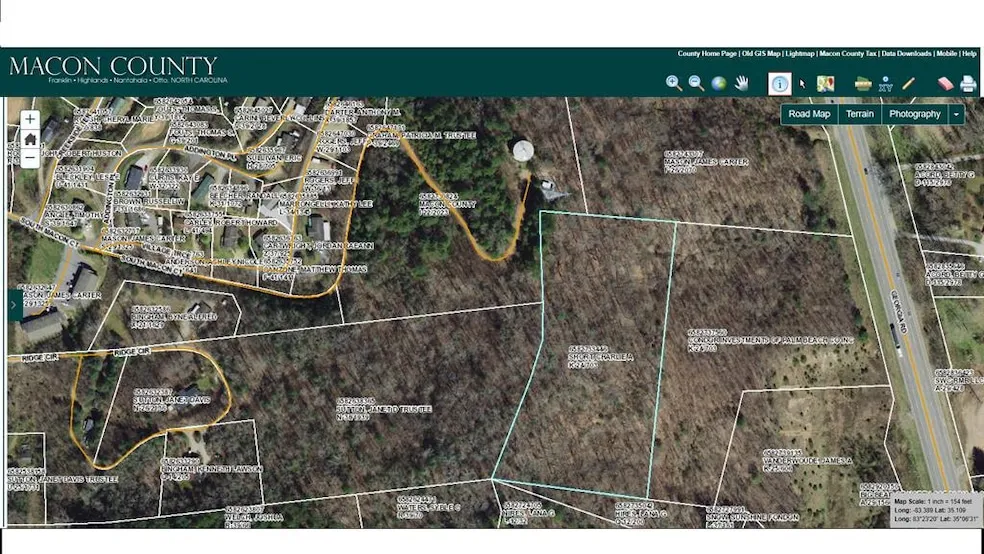The height and width of the screenshot is (554, 984).
Task: Click the globe full extent icon
Action: pyautogui.click(x=718, y=84)
